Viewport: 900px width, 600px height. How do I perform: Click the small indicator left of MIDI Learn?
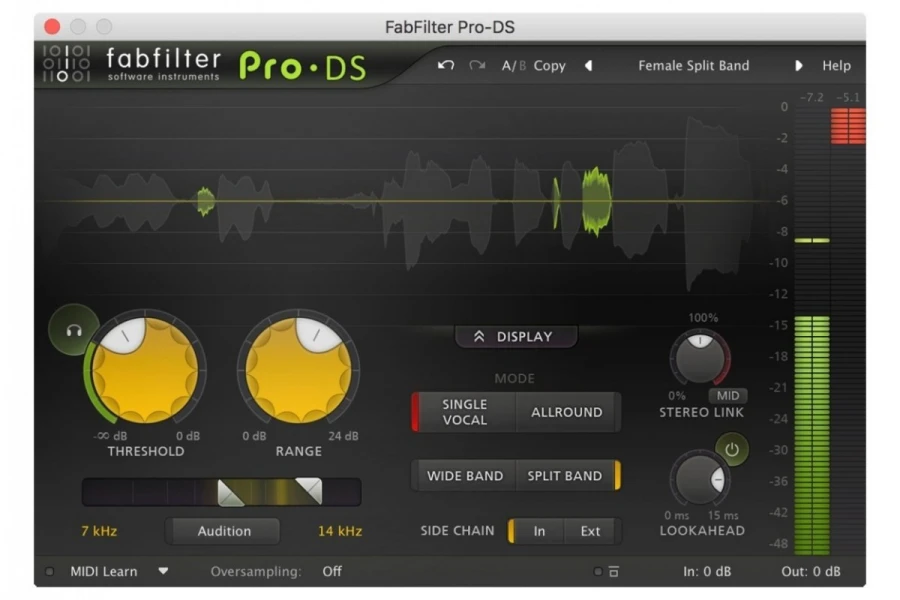click(50, 571)
